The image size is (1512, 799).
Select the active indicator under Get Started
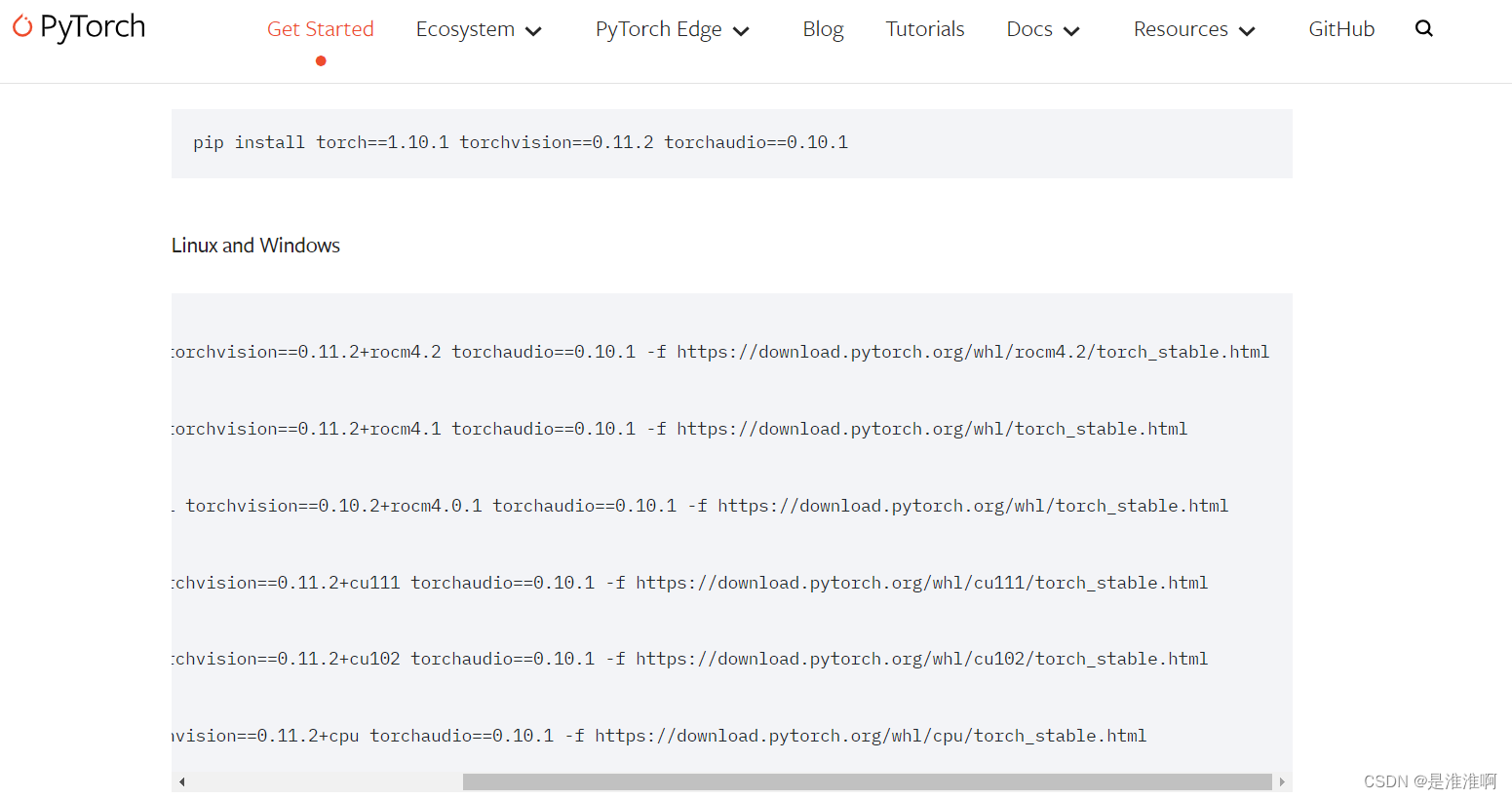click(x=321, y=60)
